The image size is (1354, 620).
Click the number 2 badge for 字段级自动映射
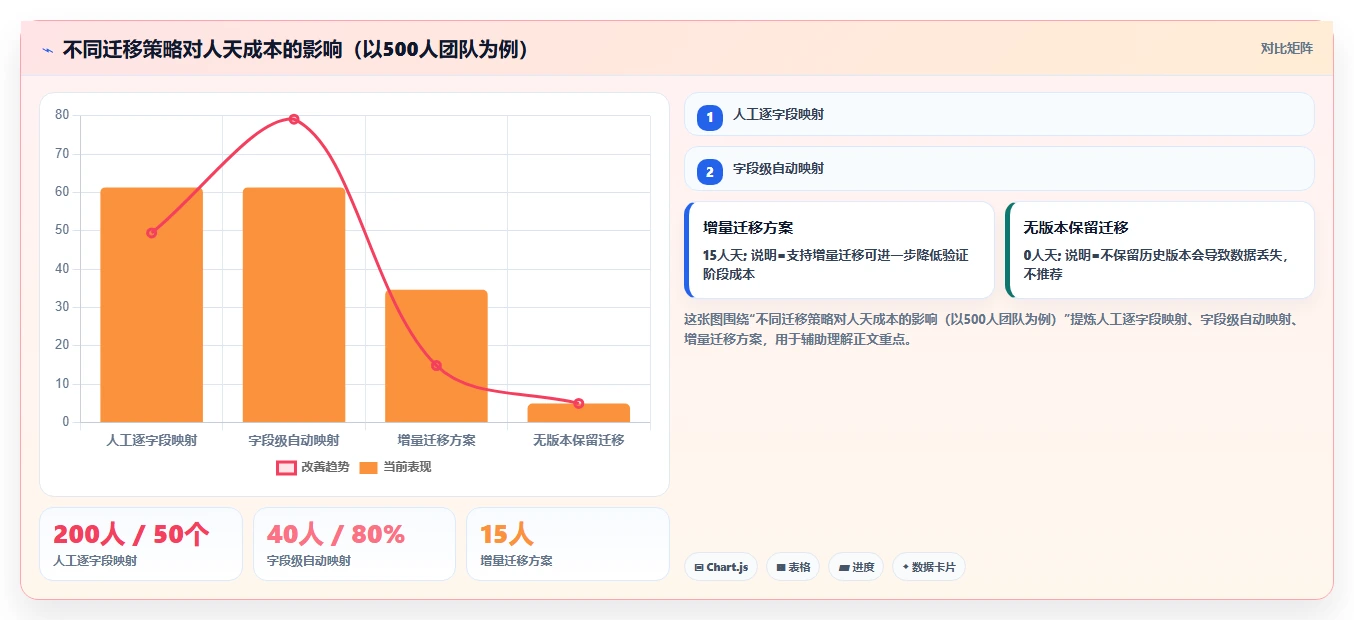click(x=710, y=172)
